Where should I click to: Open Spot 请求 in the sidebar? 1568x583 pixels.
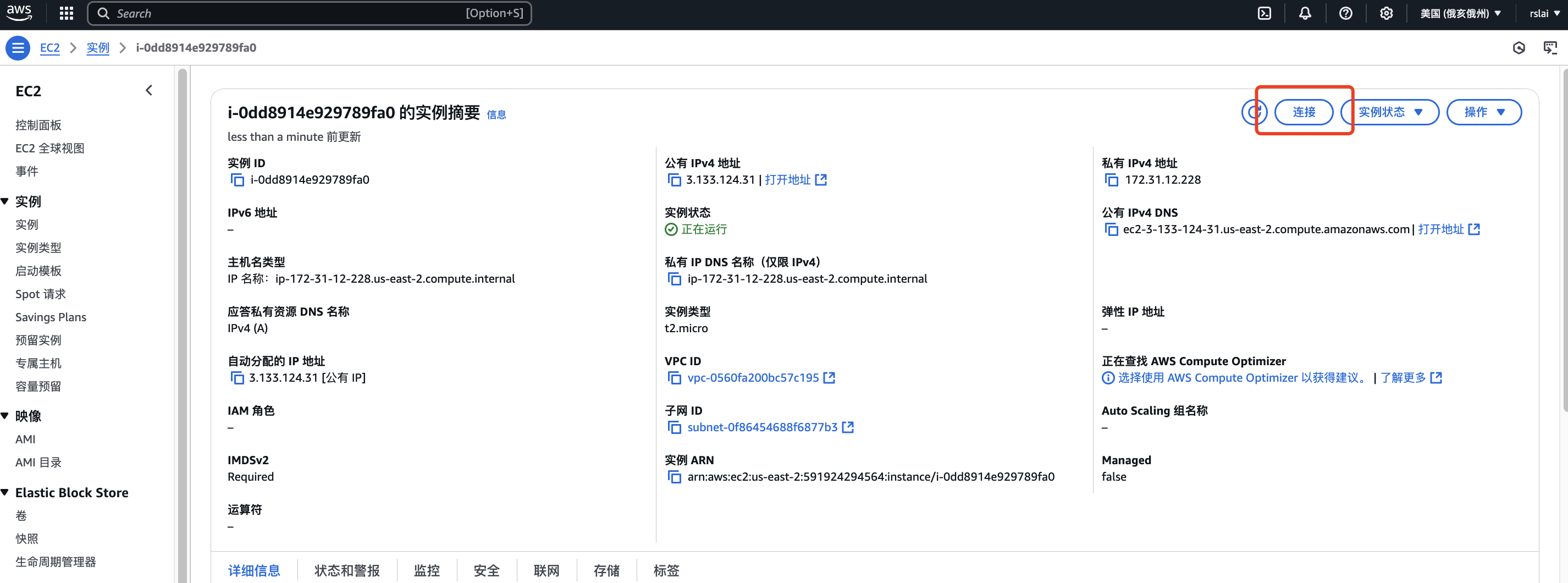41,294
